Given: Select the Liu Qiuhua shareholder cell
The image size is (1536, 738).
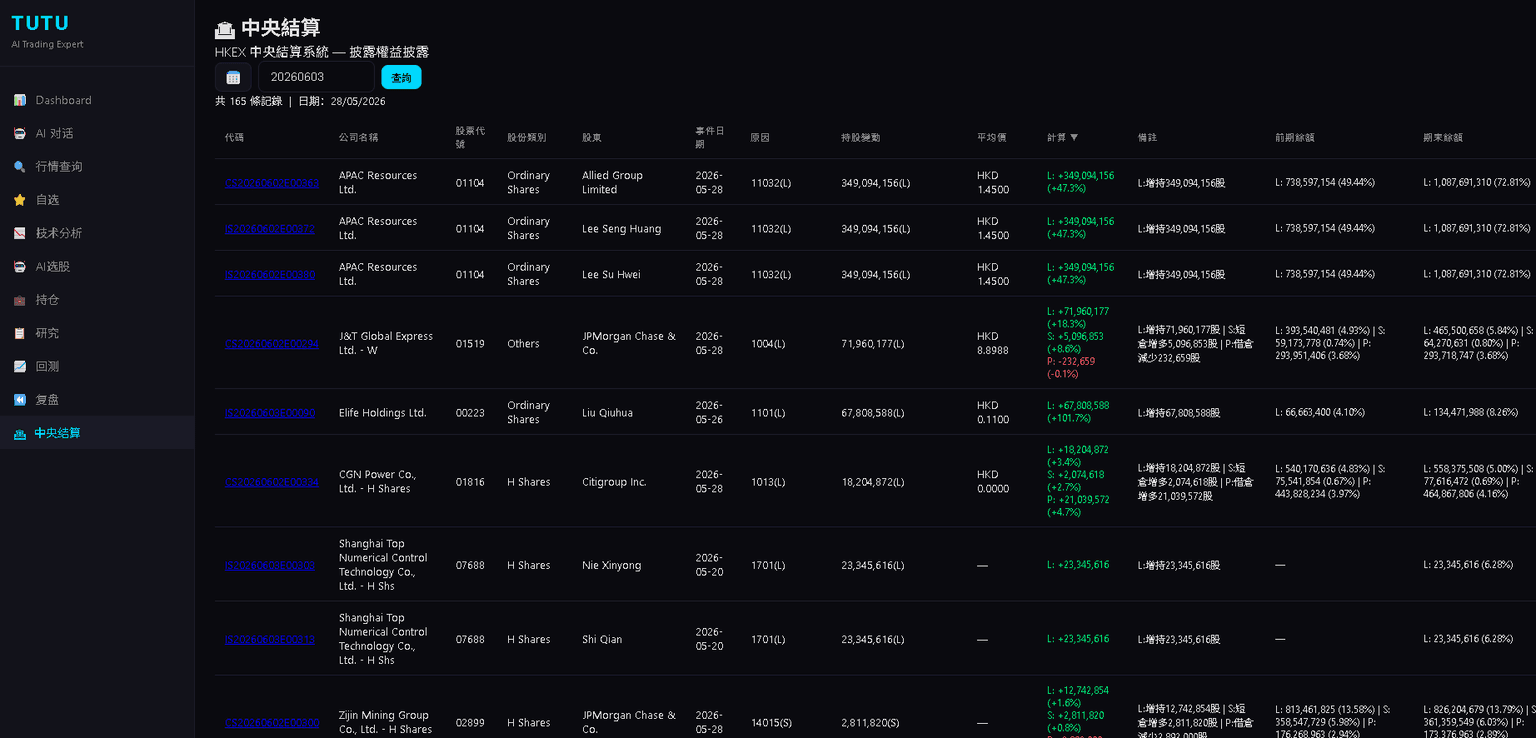Looking at the screenshot, I should tap(607, 413).
